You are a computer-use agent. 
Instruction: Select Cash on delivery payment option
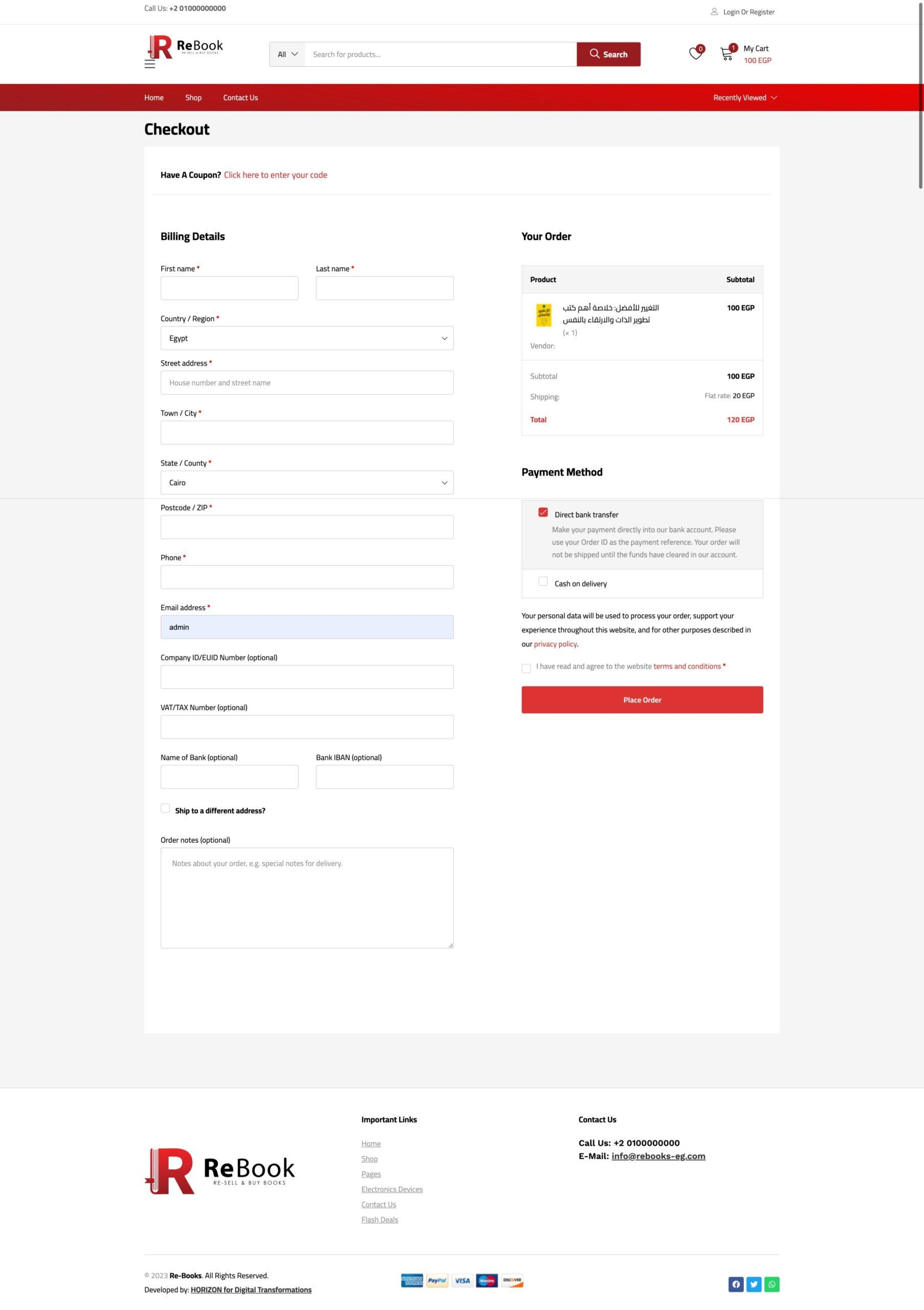(543, 581)
